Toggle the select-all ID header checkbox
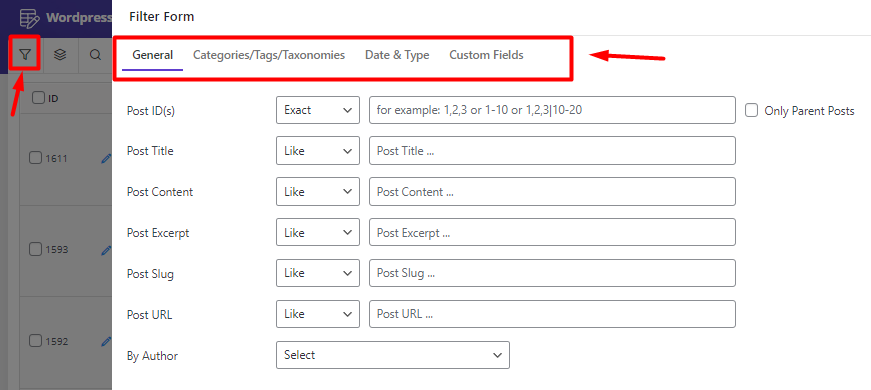The width and height of the screenshot is (871, 390). coord(38,98)
